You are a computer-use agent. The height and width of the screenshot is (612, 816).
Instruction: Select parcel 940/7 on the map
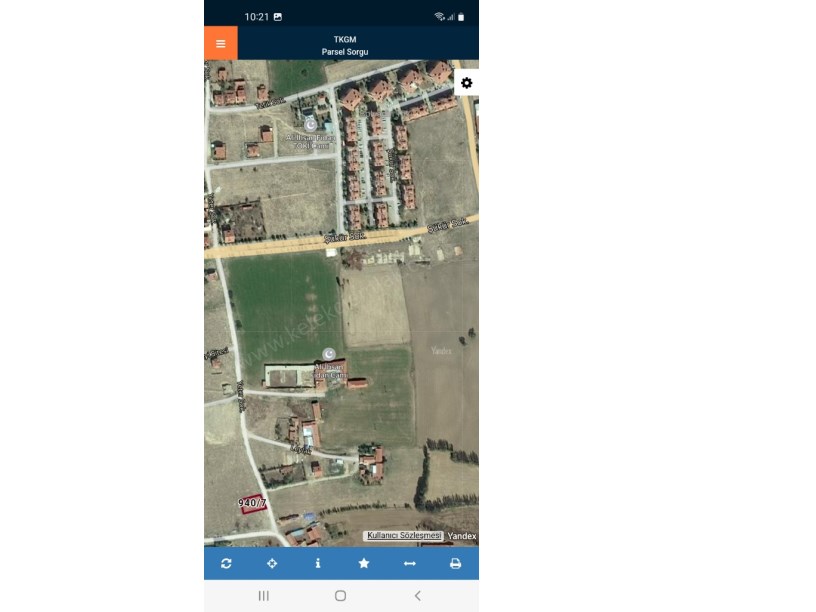point(253,504)
